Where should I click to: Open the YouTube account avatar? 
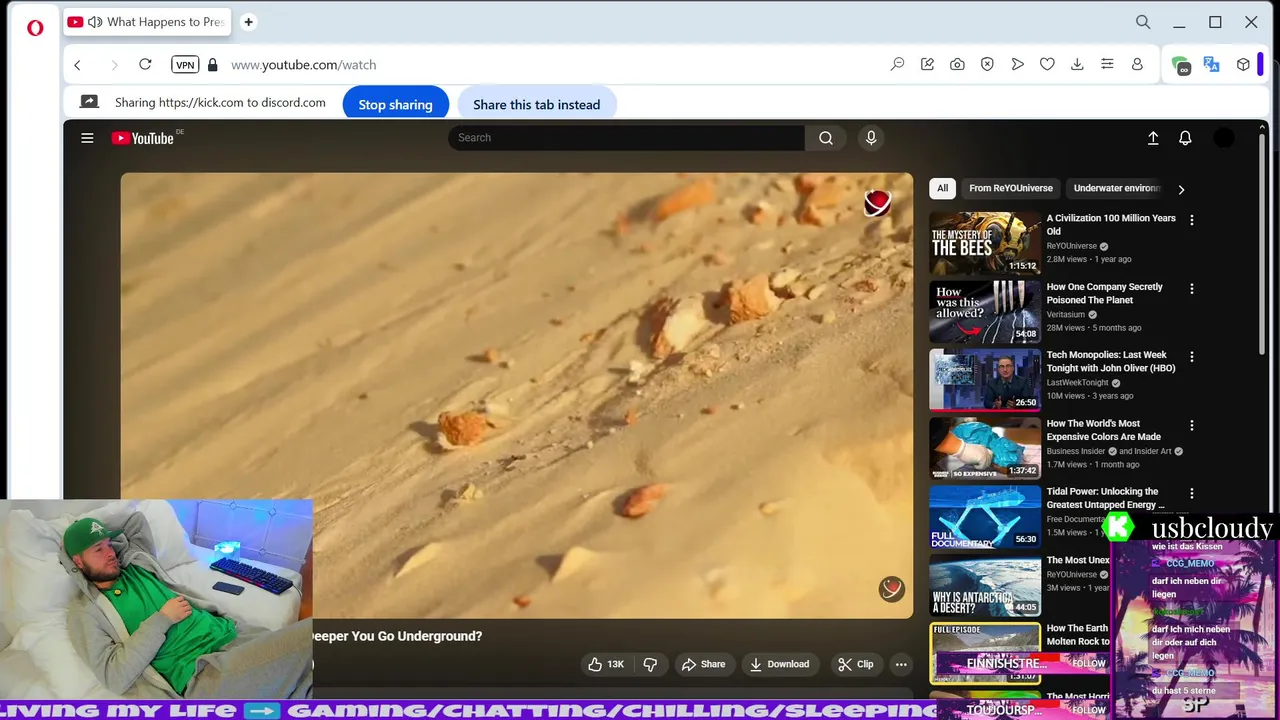[1224, 138]
